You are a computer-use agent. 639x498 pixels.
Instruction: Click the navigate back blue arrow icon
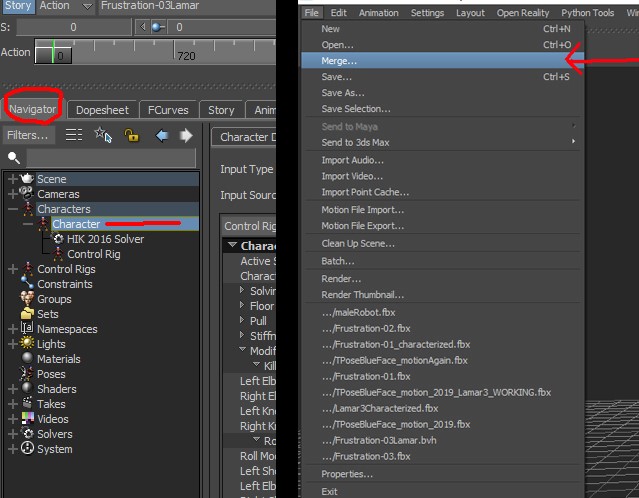(x=161, y=135)
